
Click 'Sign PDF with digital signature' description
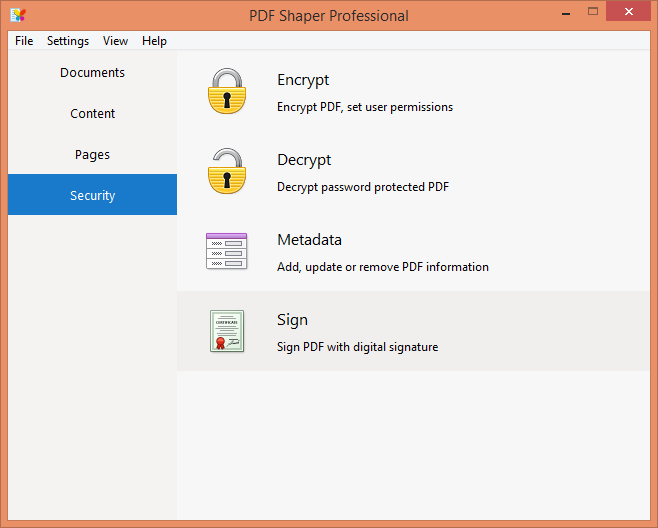[x=358, y=347]
